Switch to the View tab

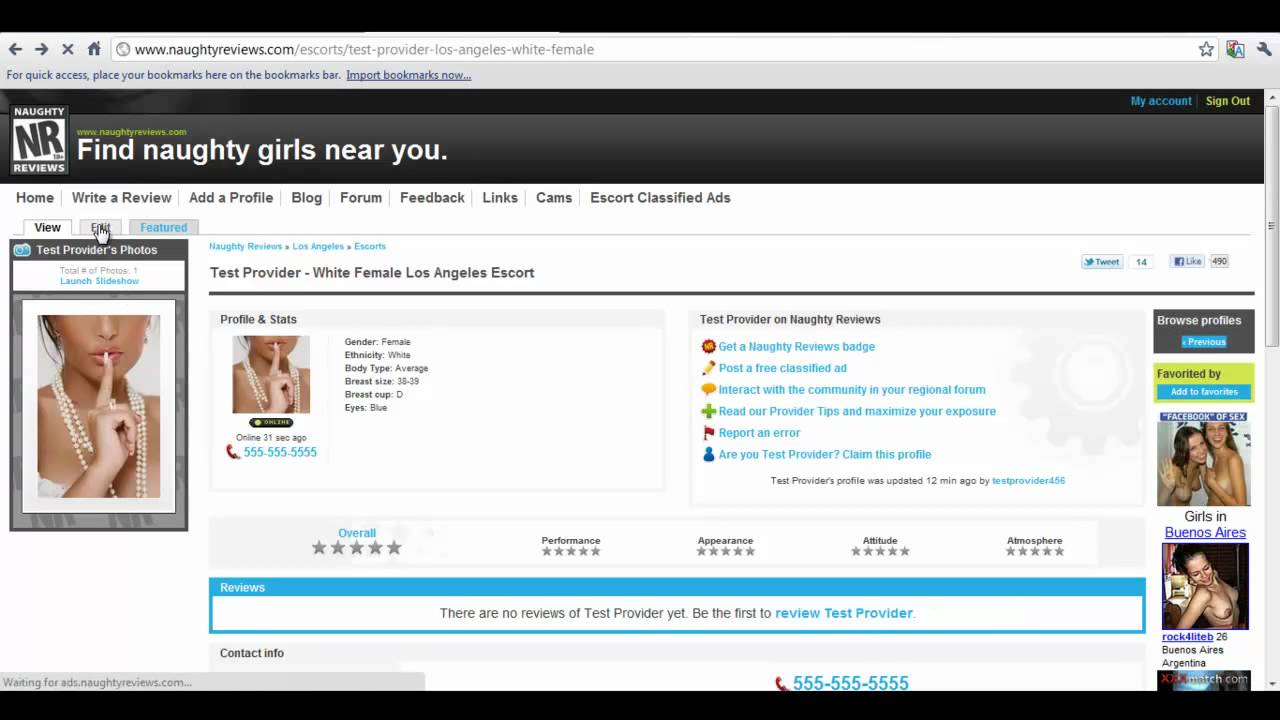(47, 227)
